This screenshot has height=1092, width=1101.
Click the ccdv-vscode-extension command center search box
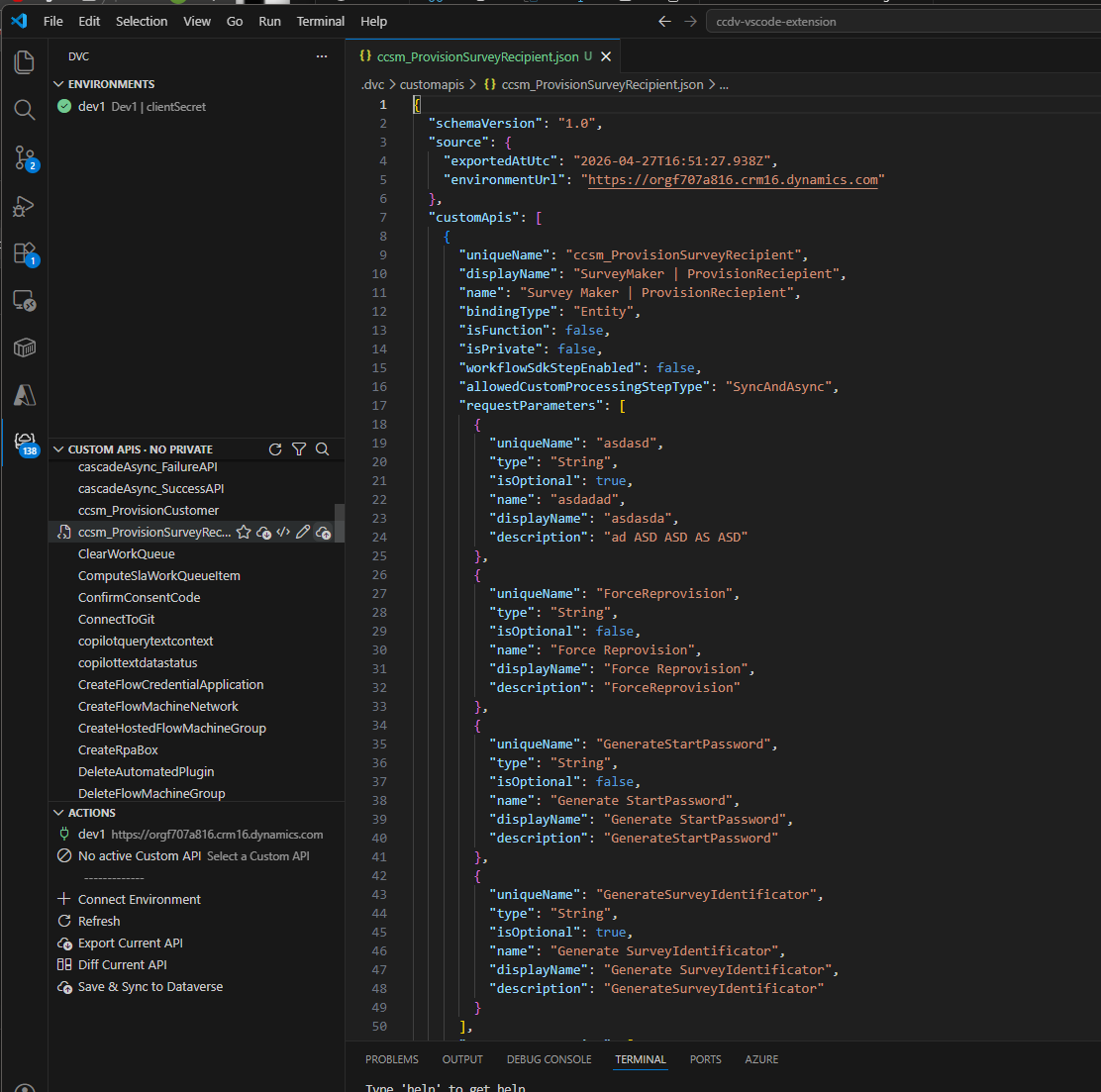click(x=902, y=22)
